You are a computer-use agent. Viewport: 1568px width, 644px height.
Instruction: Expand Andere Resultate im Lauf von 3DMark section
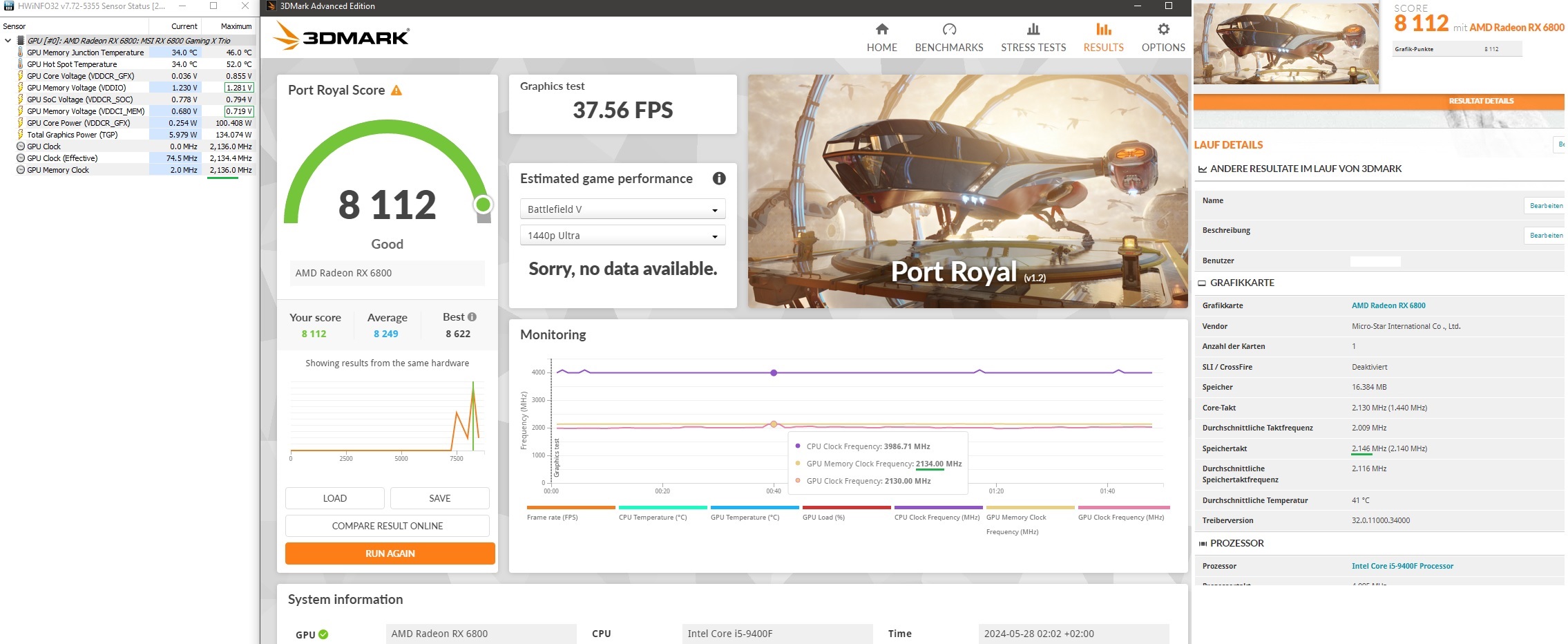tap(1299, 169)
